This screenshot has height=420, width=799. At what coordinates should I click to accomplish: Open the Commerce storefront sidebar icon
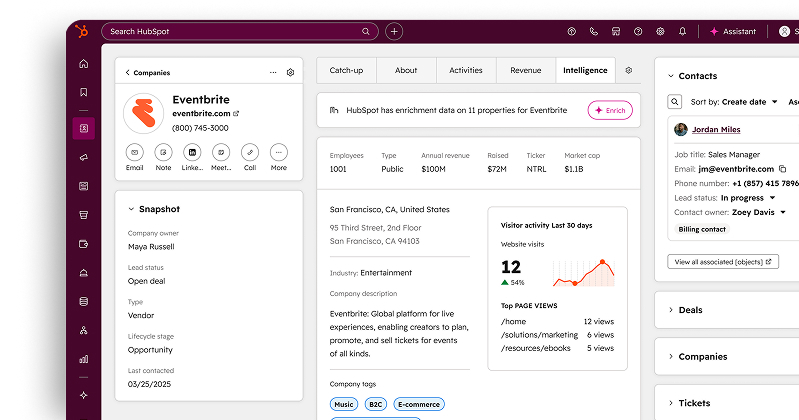(x=84, y=215)
